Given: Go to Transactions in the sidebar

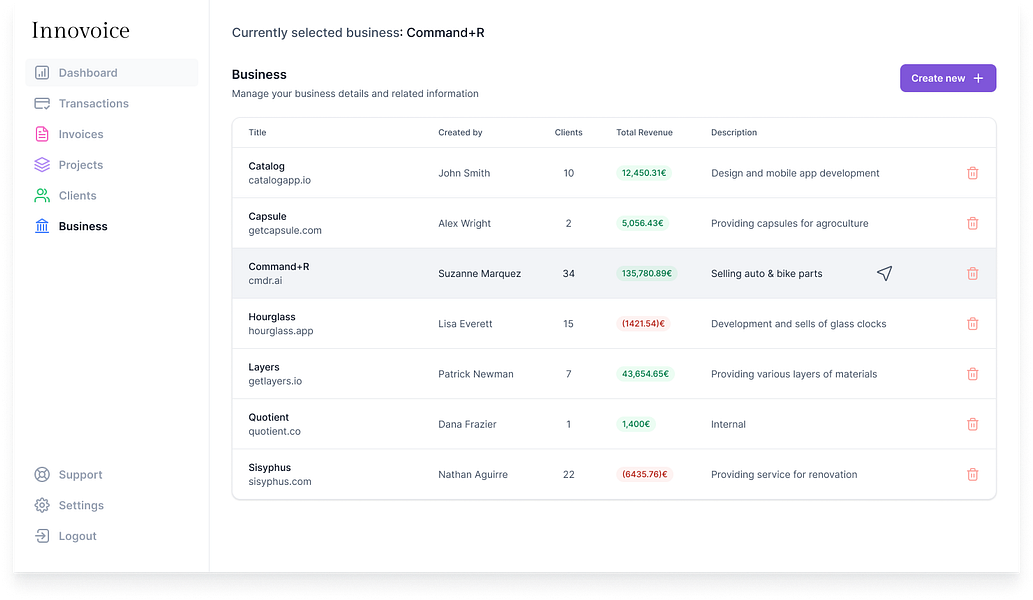Looking at the screenshot, I should 93,104.
